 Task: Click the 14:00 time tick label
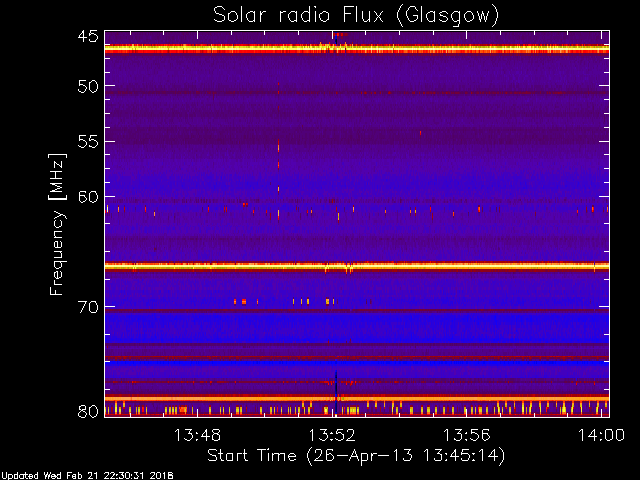(x=601, y=435)
